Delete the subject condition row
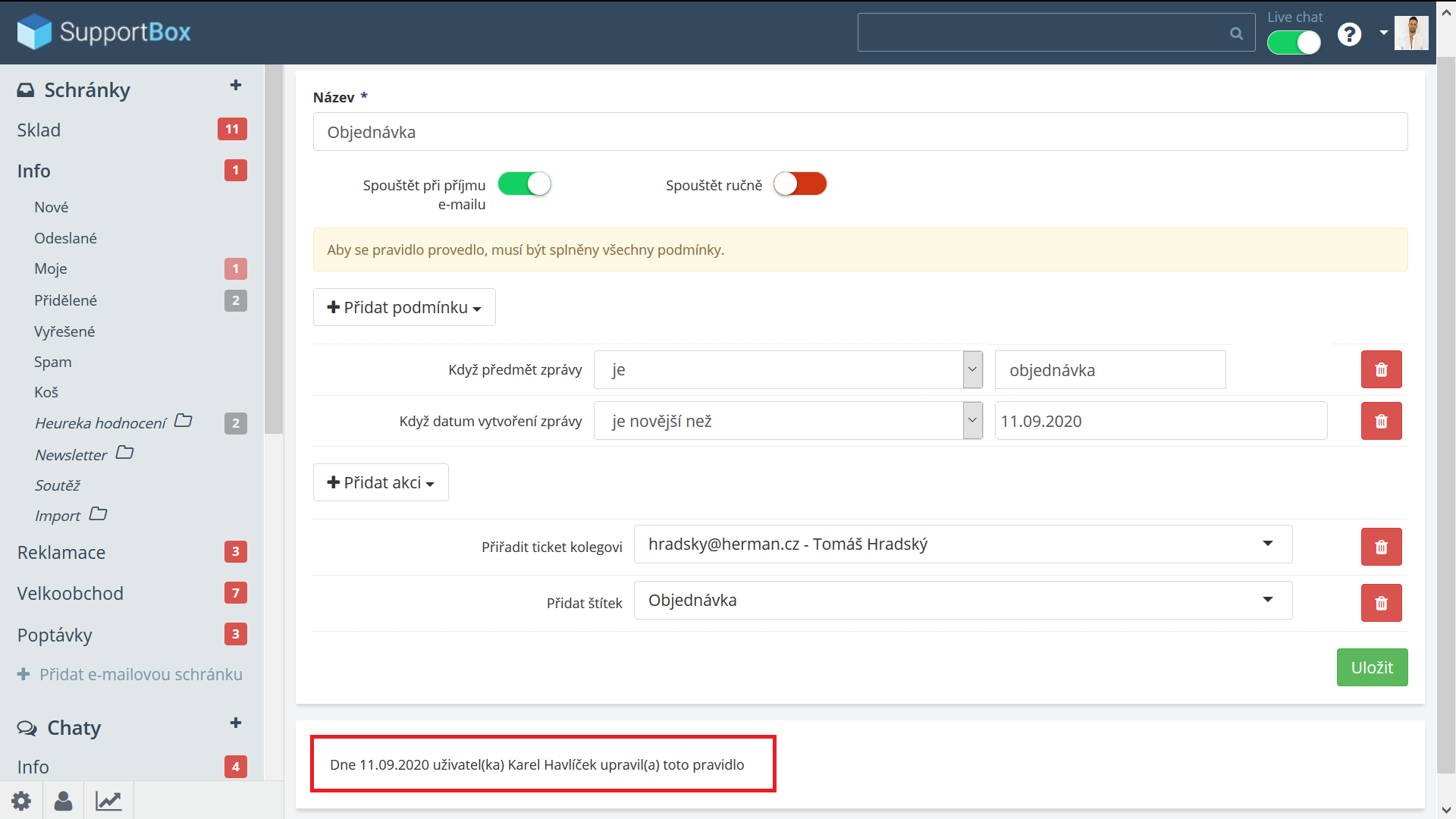 1381,369
